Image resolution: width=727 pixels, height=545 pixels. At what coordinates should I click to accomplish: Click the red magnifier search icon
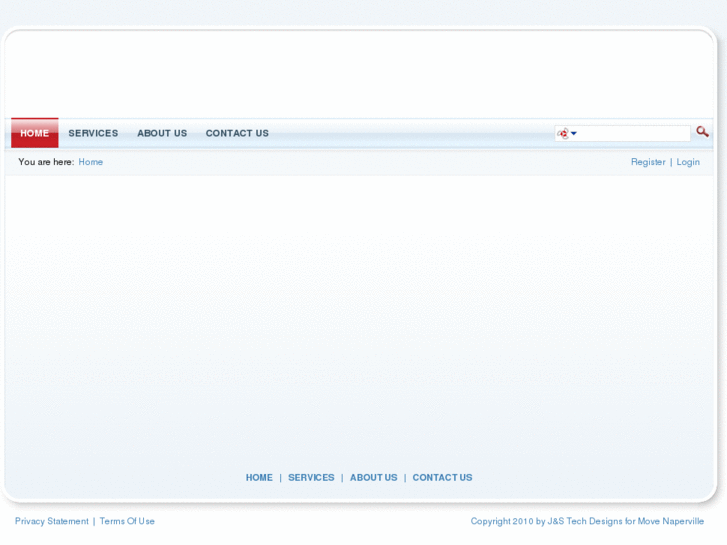[x=702, y=132]
